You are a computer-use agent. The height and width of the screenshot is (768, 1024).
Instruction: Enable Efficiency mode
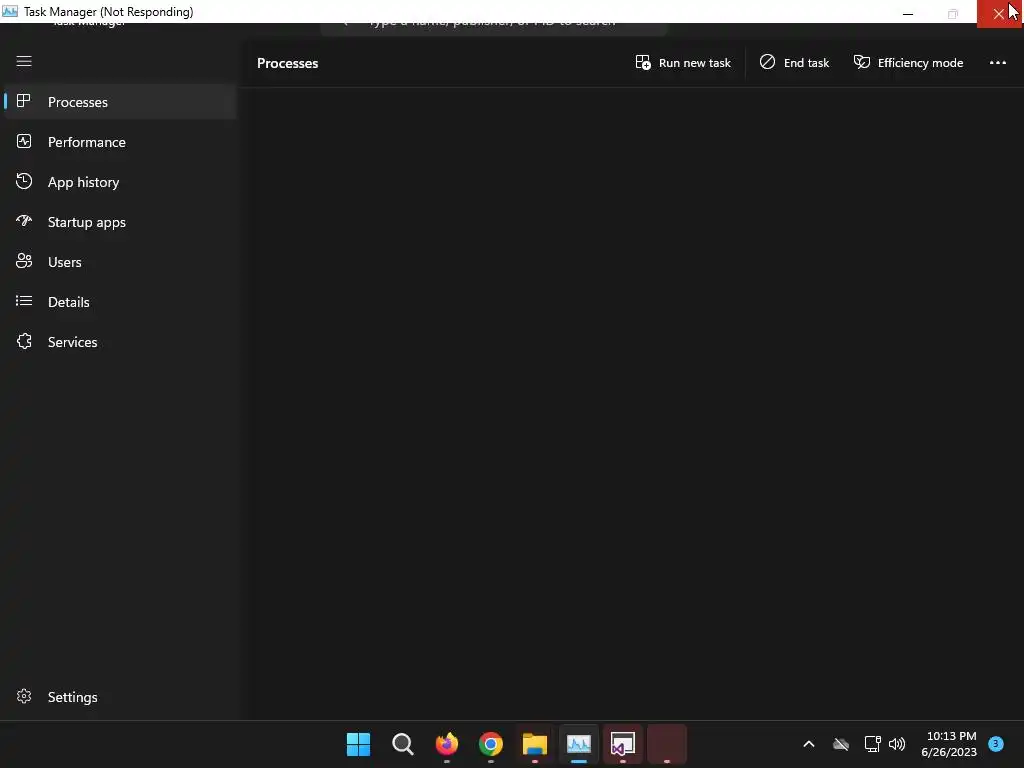click(x=908, y=63)
